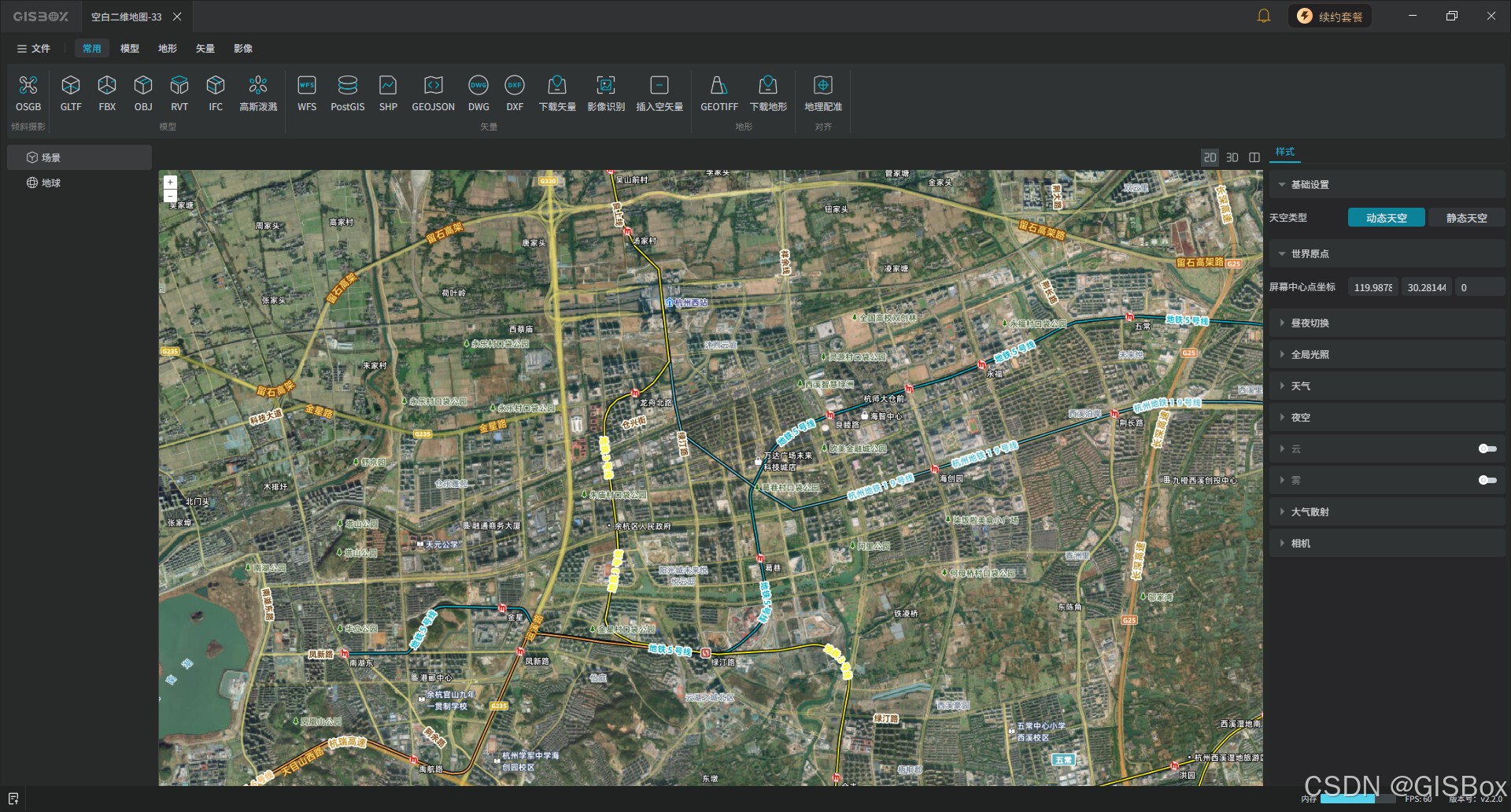Screen dimensions: 1511x812
Task: Expand the 相机 section
Action: point(1387,544)
